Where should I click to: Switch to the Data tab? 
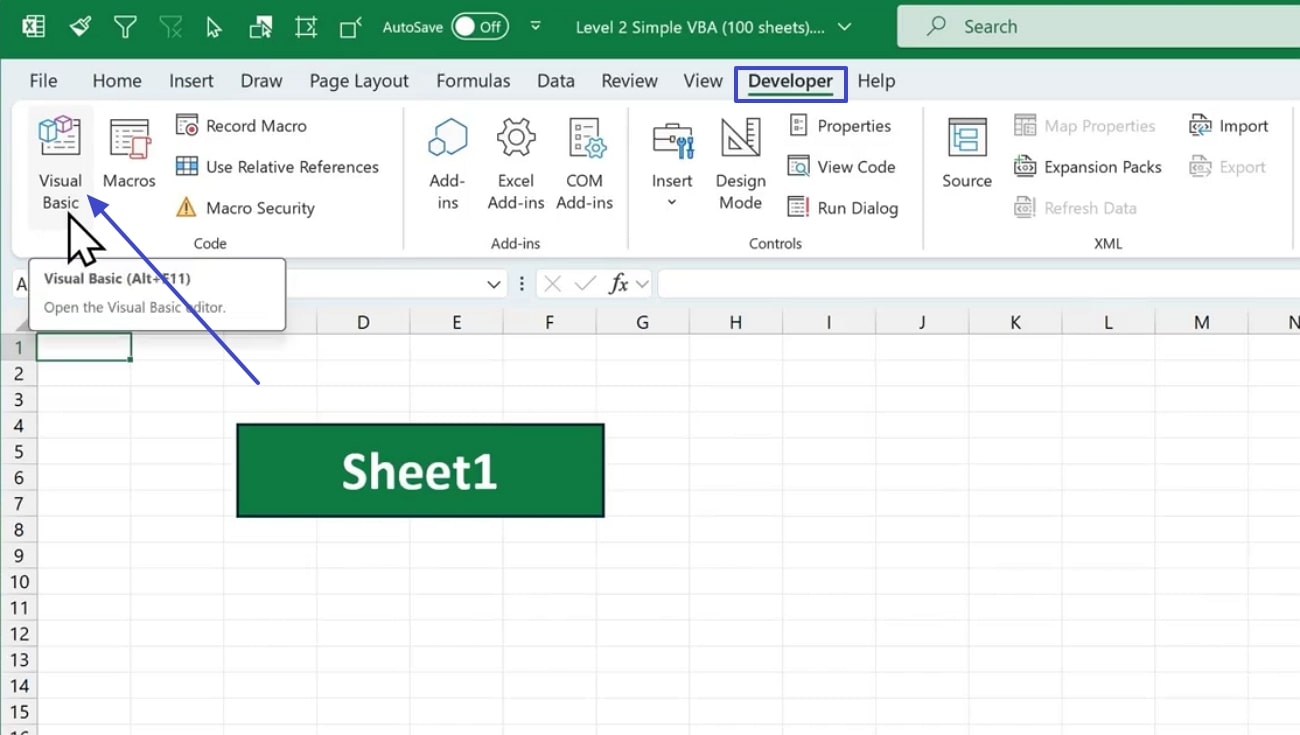click(x=556, y=81)
